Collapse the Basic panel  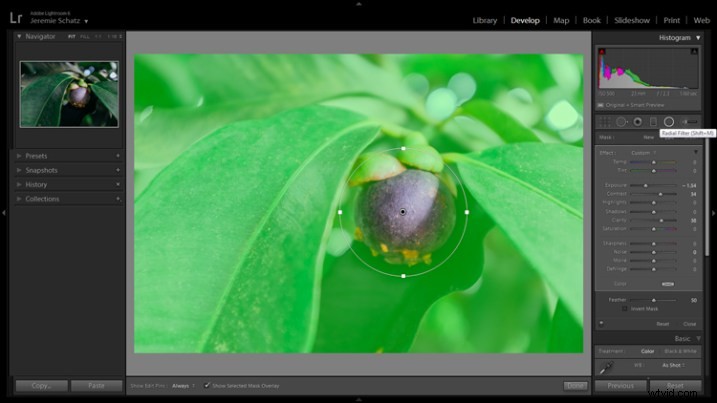coord(698,339)
